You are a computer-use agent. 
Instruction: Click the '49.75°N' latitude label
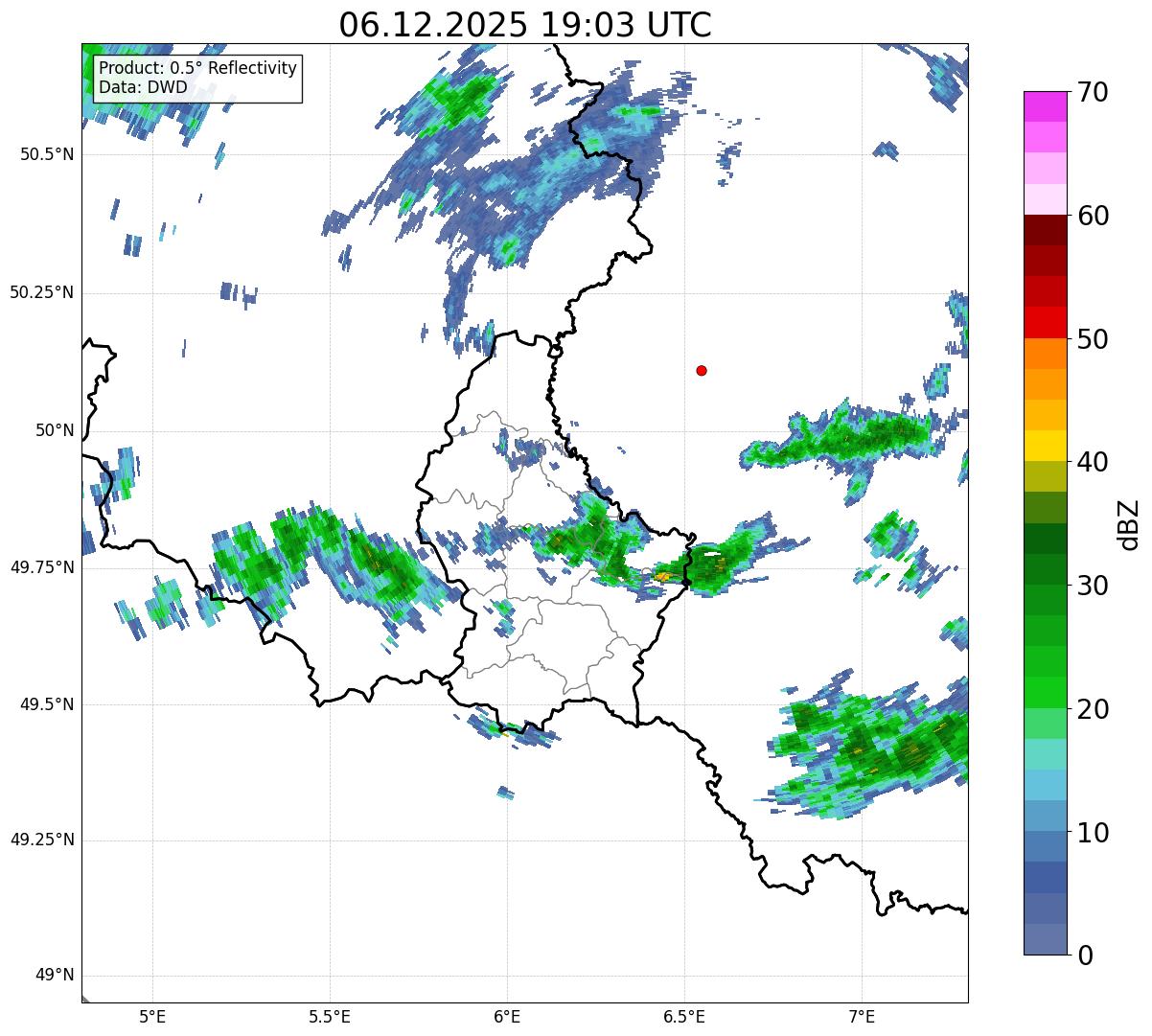click(41, 567)
